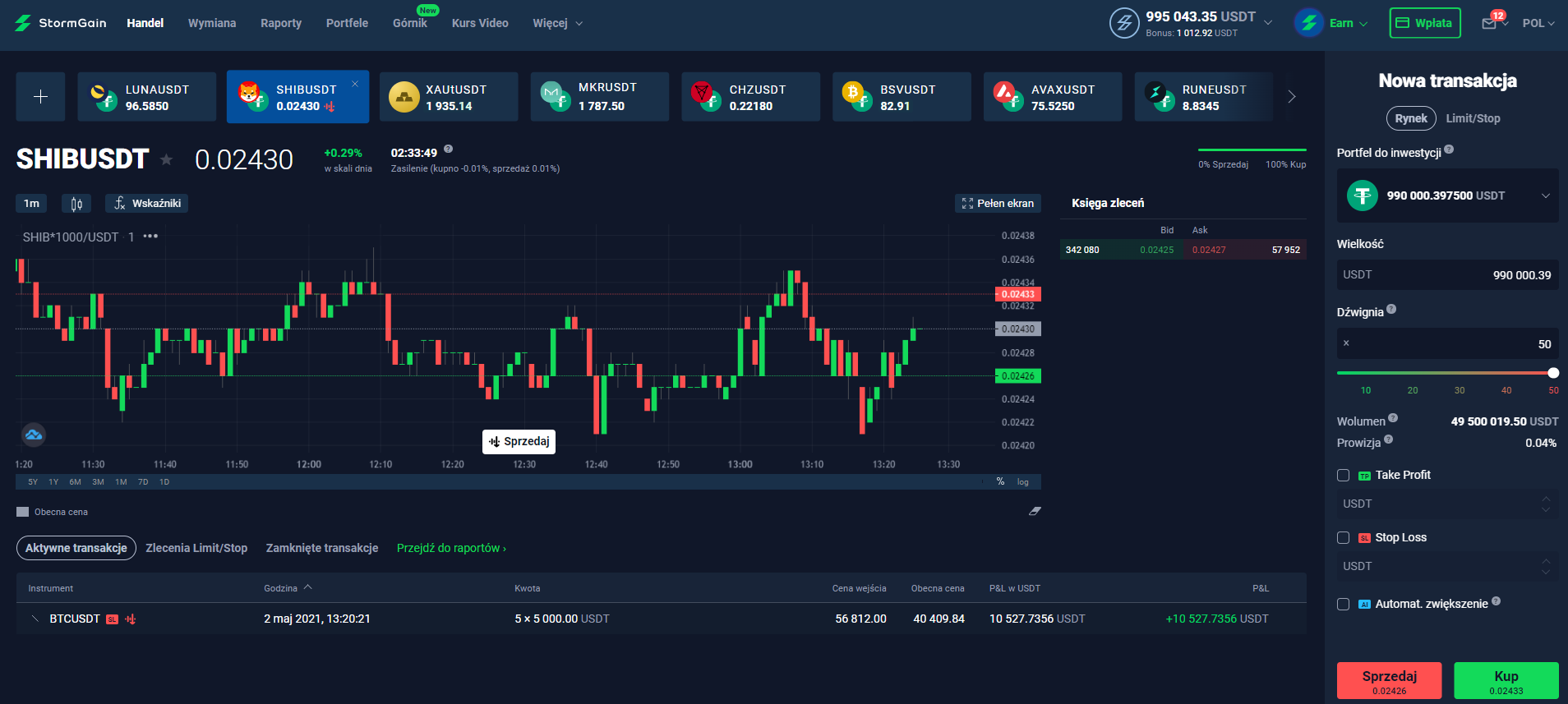This screenshot has height=704, width=1568.
Task: Select 7D chart range
Action: click(x=143, y=482)
